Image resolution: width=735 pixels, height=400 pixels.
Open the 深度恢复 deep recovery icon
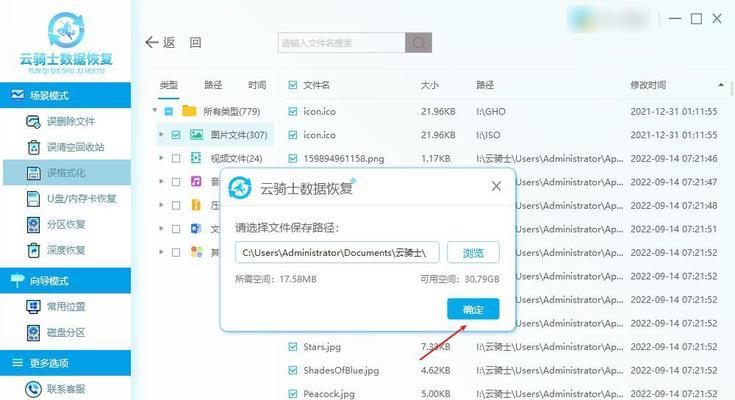tap(33, 250)
